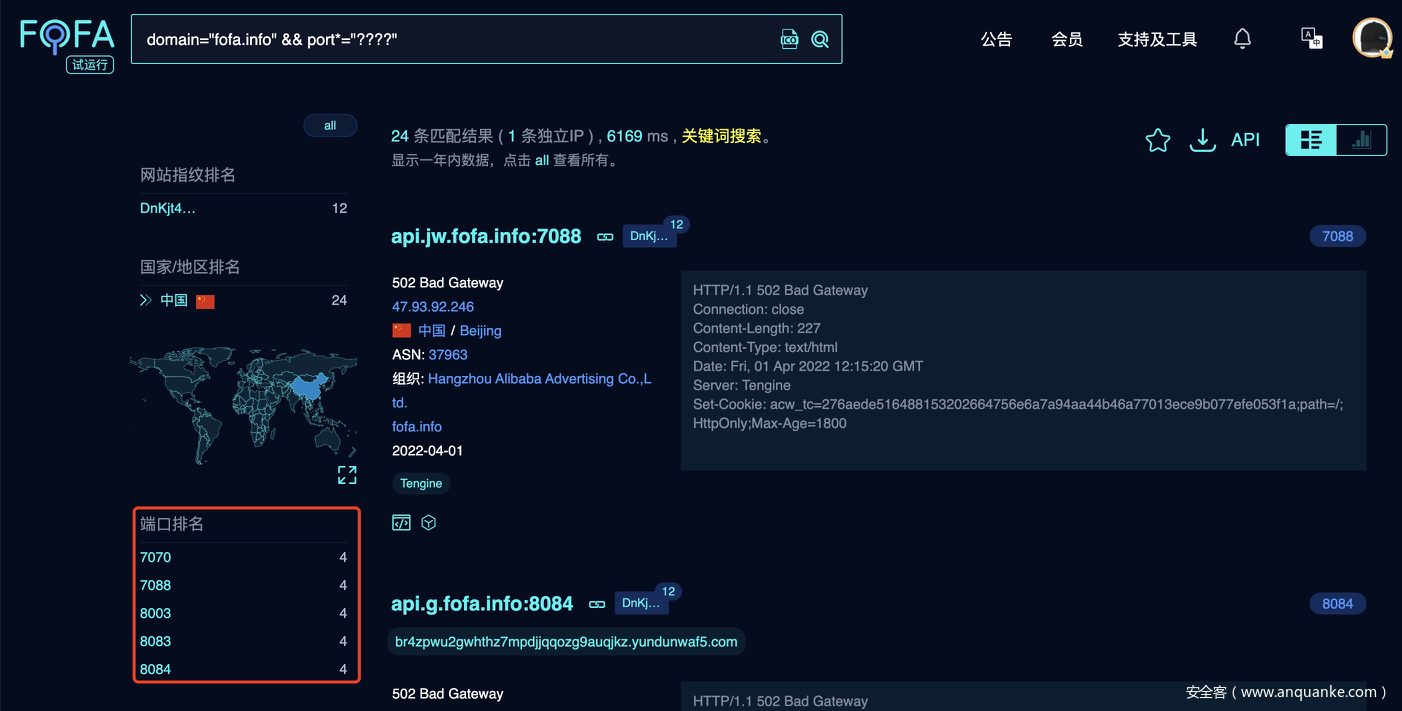
Task: Toggle the all filter pill
Action: pyautogui.click(x=330, y=125)
